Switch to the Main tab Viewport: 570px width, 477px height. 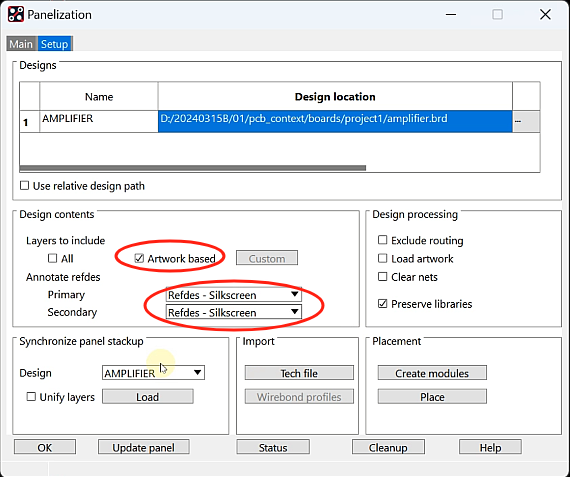pos(21,44)
